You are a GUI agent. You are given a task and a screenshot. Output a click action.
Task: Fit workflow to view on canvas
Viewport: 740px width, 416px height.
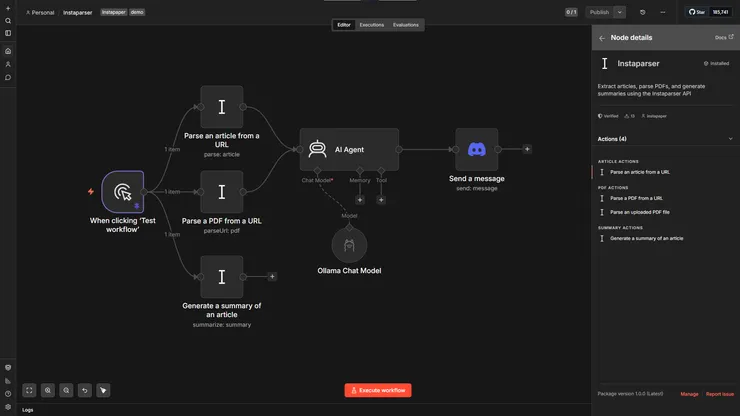29,390
